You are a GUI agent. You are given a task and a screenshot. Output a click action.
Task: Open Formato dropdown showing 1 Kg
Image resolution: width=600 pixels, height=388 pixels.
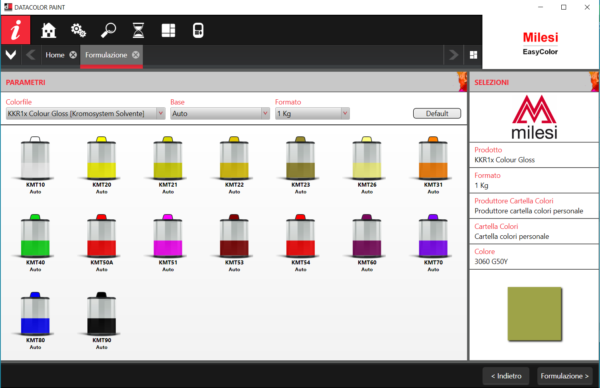tap(312, 114)
